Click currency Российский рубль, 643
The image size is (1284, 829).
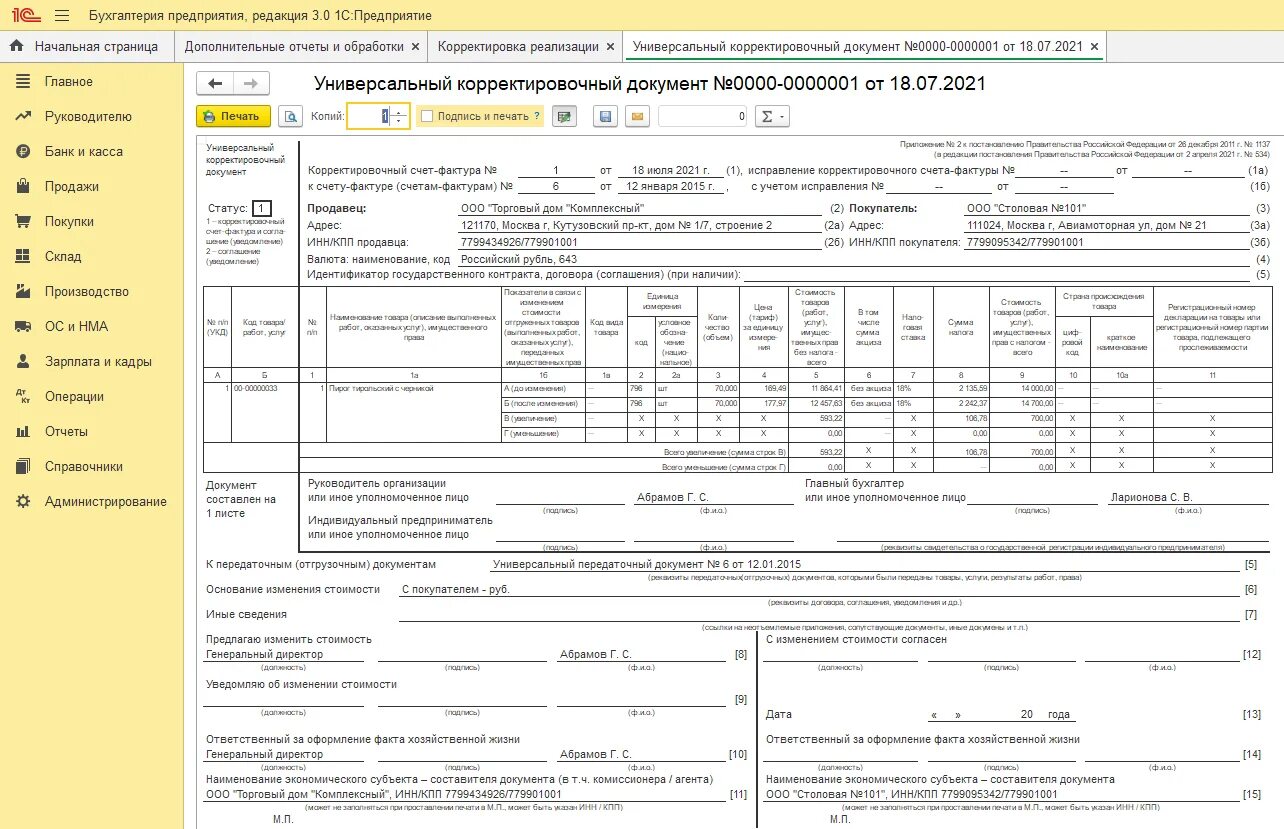point(519,259)
